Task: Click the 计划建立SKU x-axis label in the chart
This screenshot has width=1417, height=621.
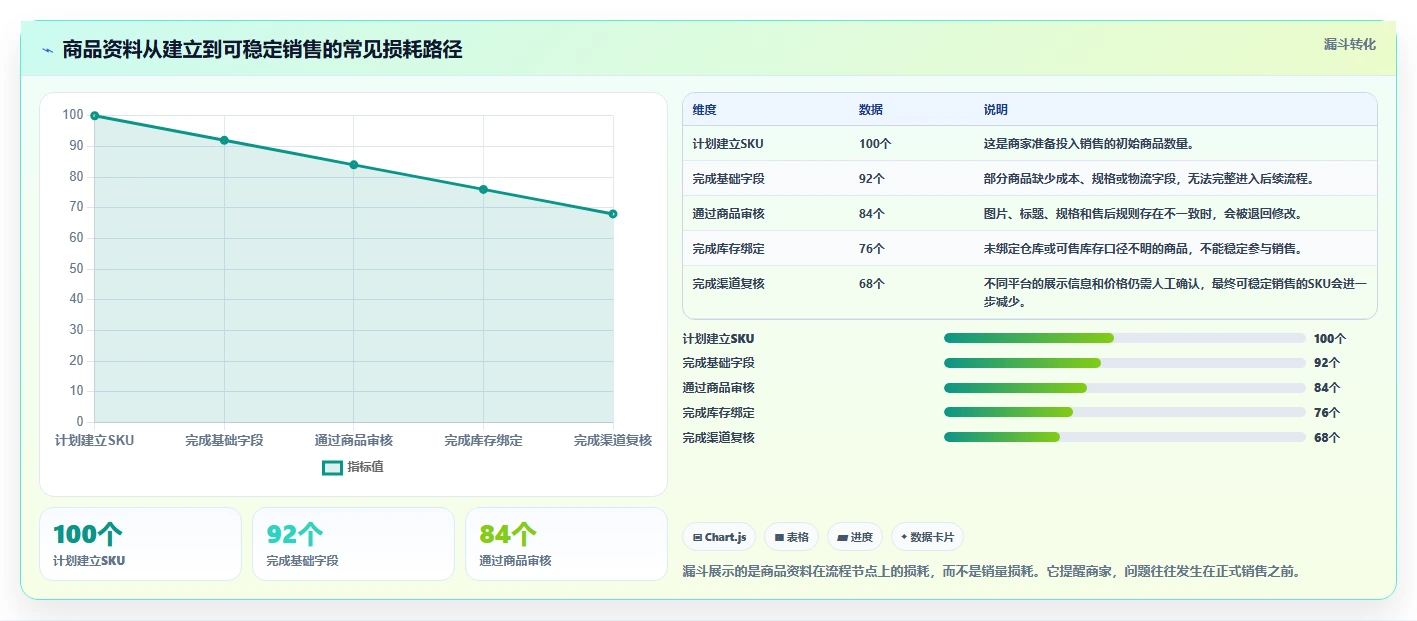Action: [x=94, y=441]
